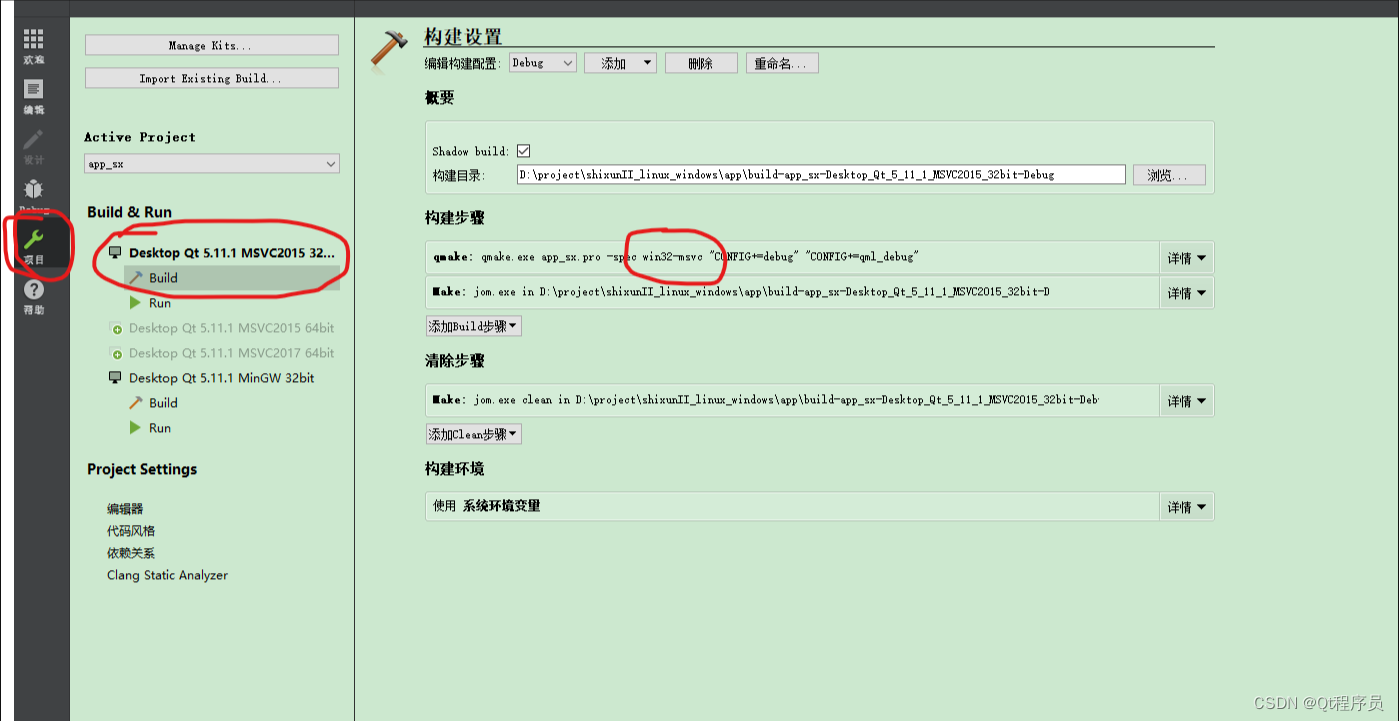Click the green Run arrow under MinGW 32bit
The height and width of the screenshot is (721, 1399).
click(x=136, y=428)
